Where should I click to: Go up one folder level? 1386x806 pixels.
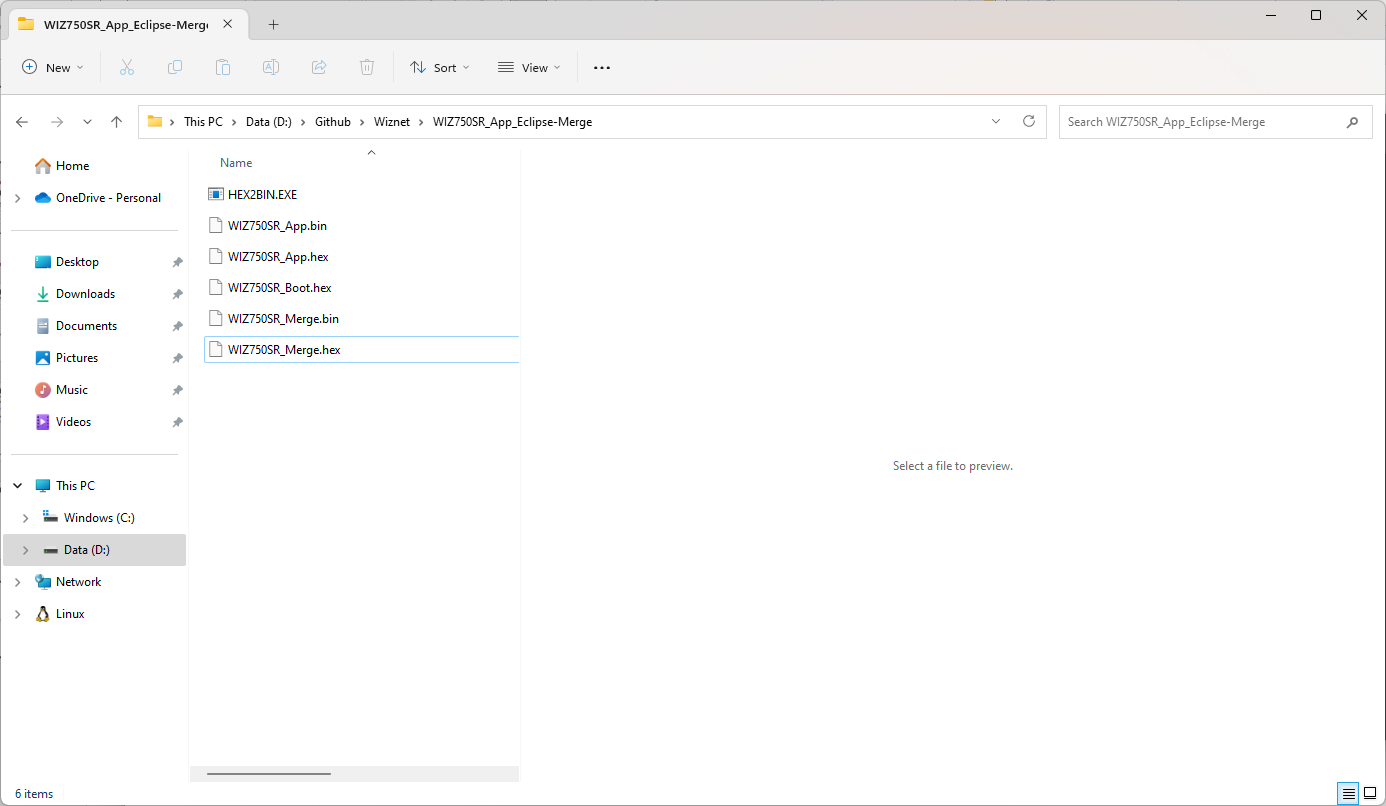pyautogui.click(x=117, y=122)
